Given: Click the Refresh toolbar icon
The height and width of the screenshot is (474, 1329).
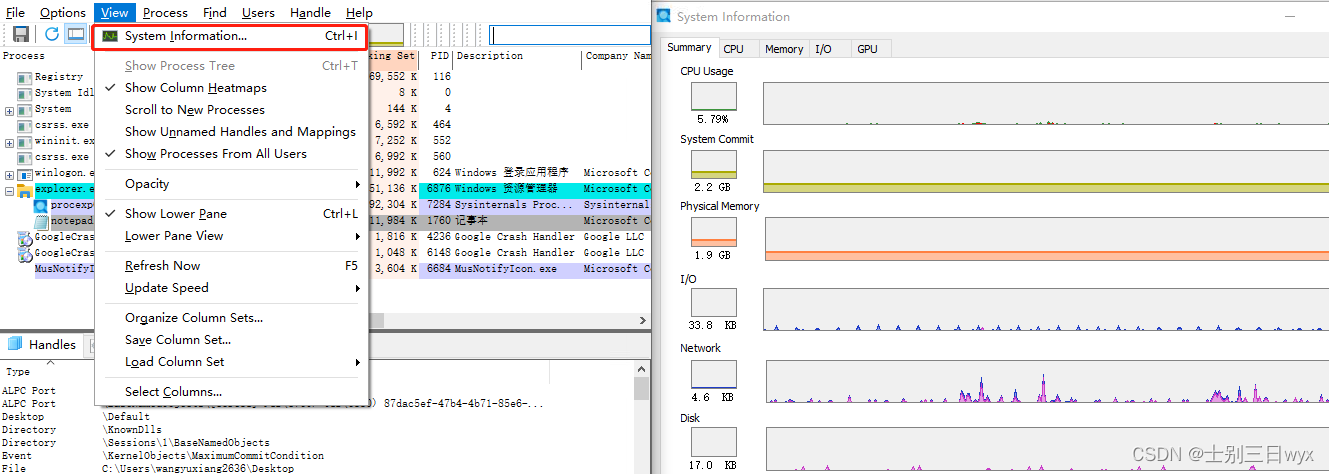Looking at the screenshot, I should point(52,34).
